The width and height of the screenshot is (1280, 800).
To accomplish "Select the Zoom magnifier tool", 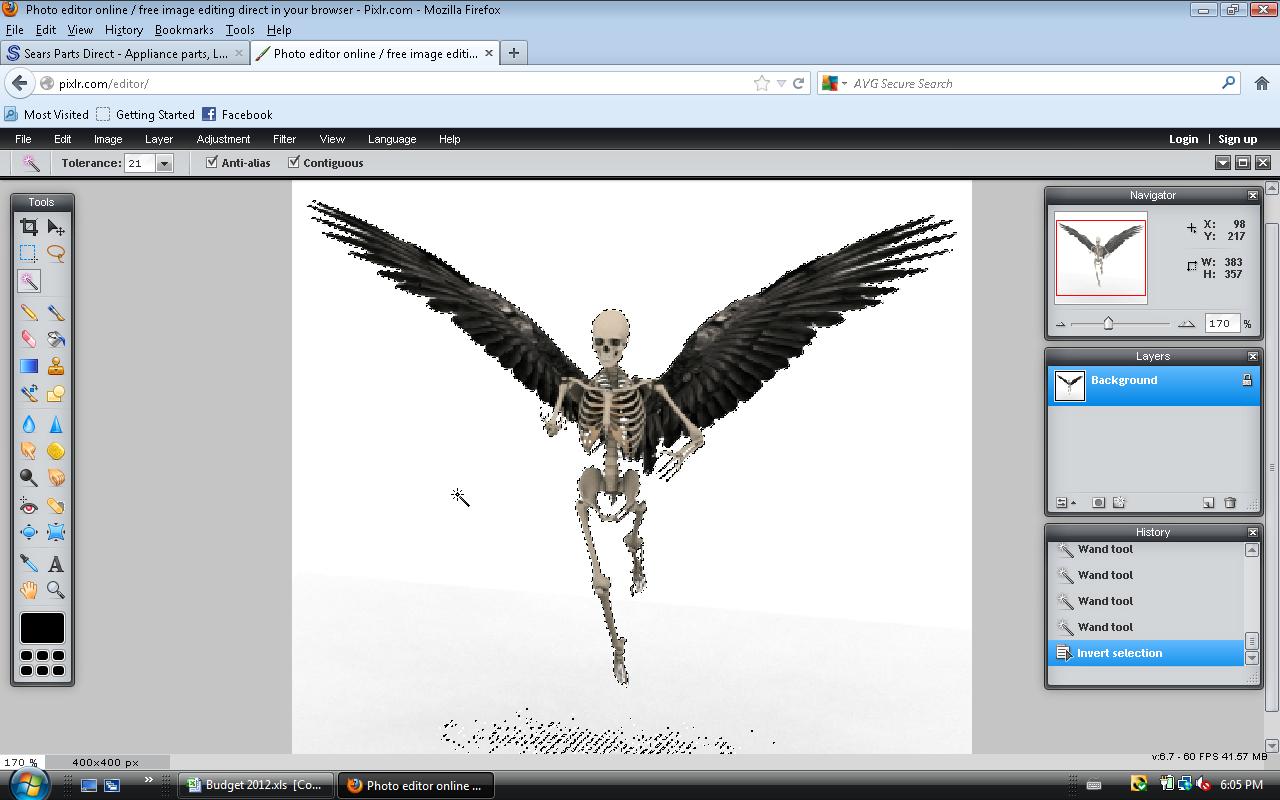I will tap(56, 591).
